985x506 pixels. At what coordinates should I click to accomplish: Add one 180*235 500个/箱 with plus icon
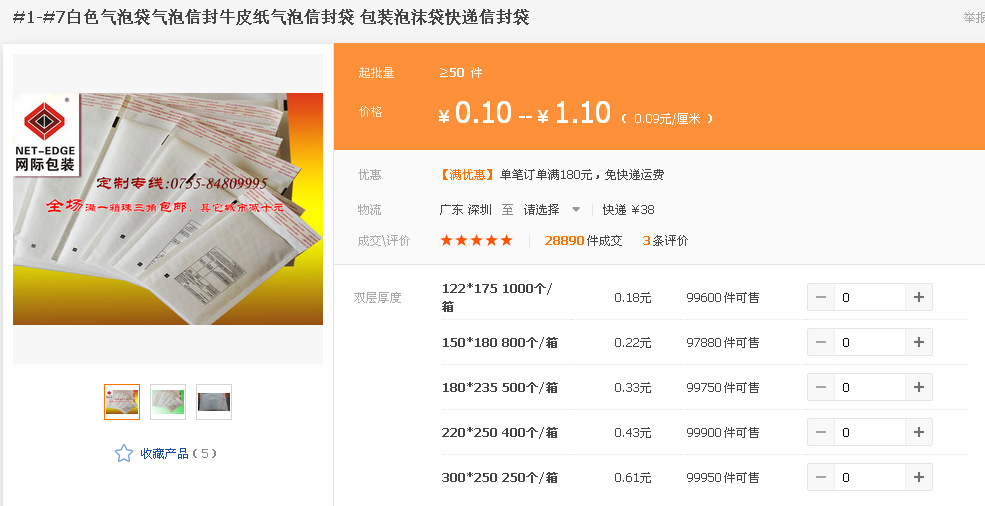pyautogui.click(x=918, y=387)
